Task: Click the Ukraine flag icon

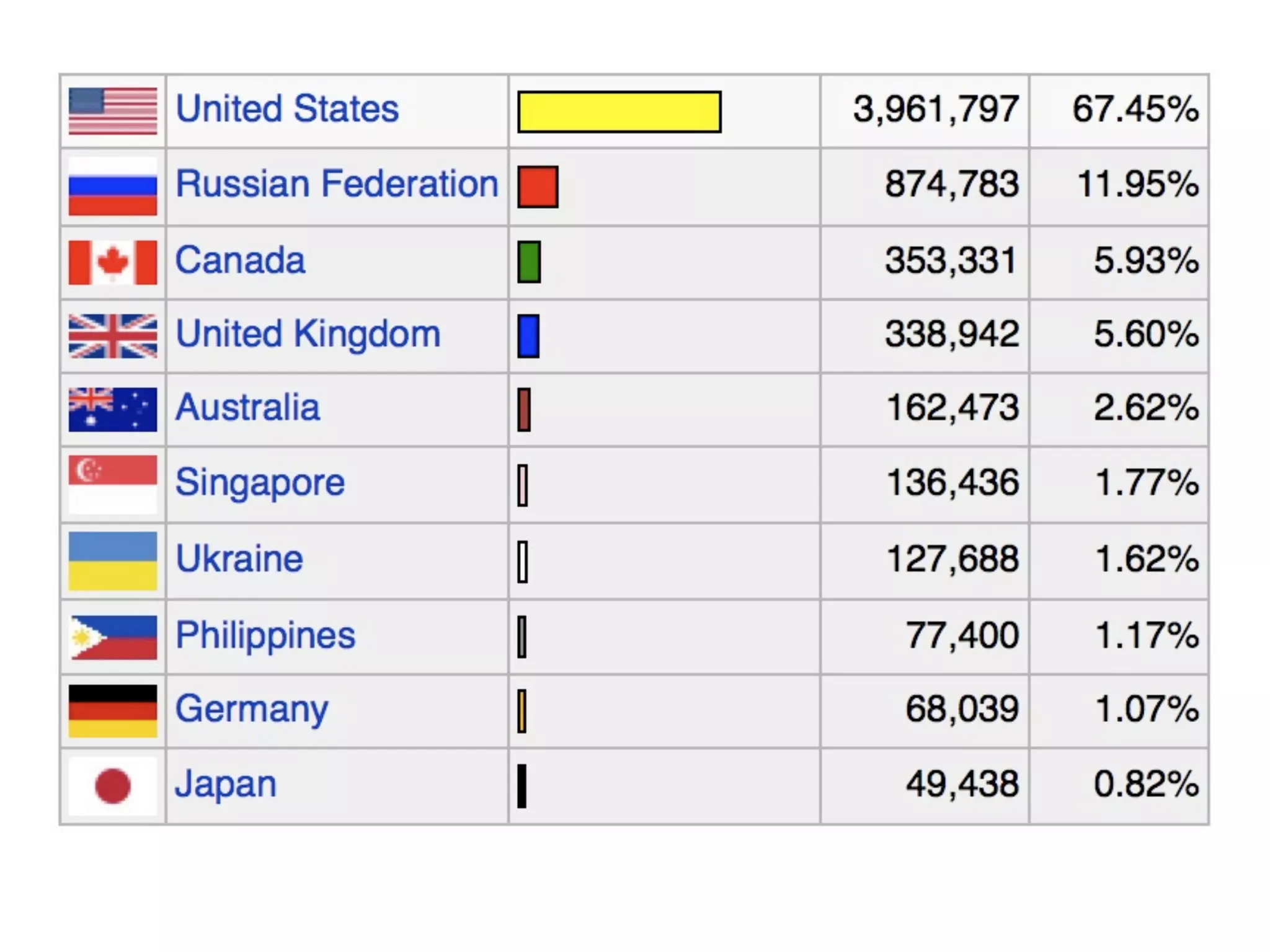Action: (x=112, y=561)
